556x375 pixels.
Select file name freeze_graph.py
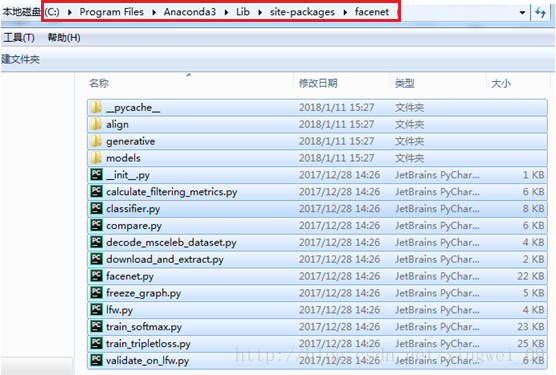[x=144, y=293]
